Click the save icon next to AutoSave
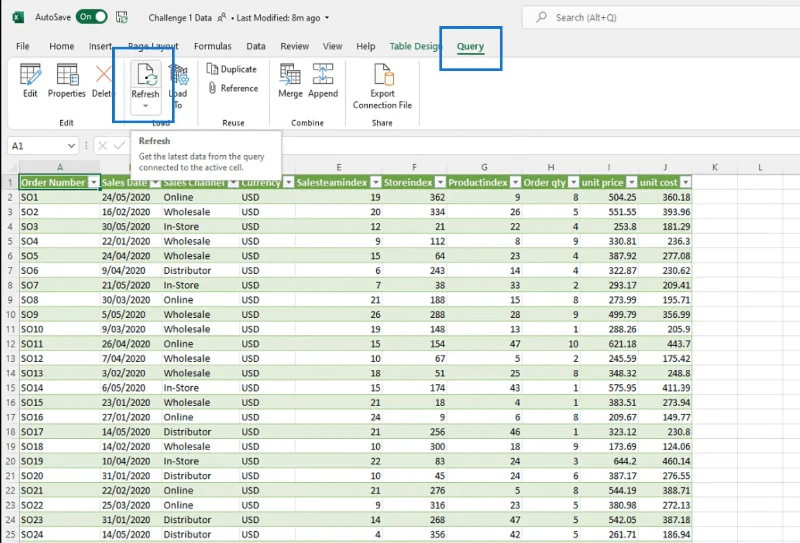800x543 pixels. pyautogui.click(x=122, y=17)
